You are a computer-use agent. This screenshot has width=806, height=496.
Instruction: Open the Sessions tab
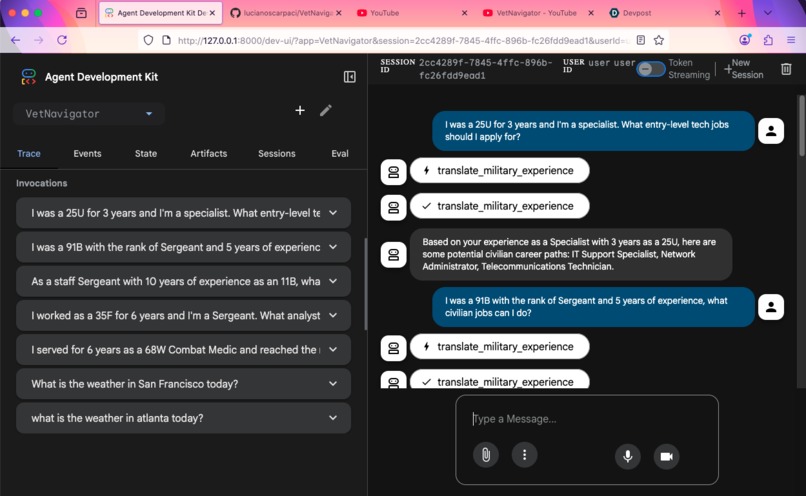277,154
